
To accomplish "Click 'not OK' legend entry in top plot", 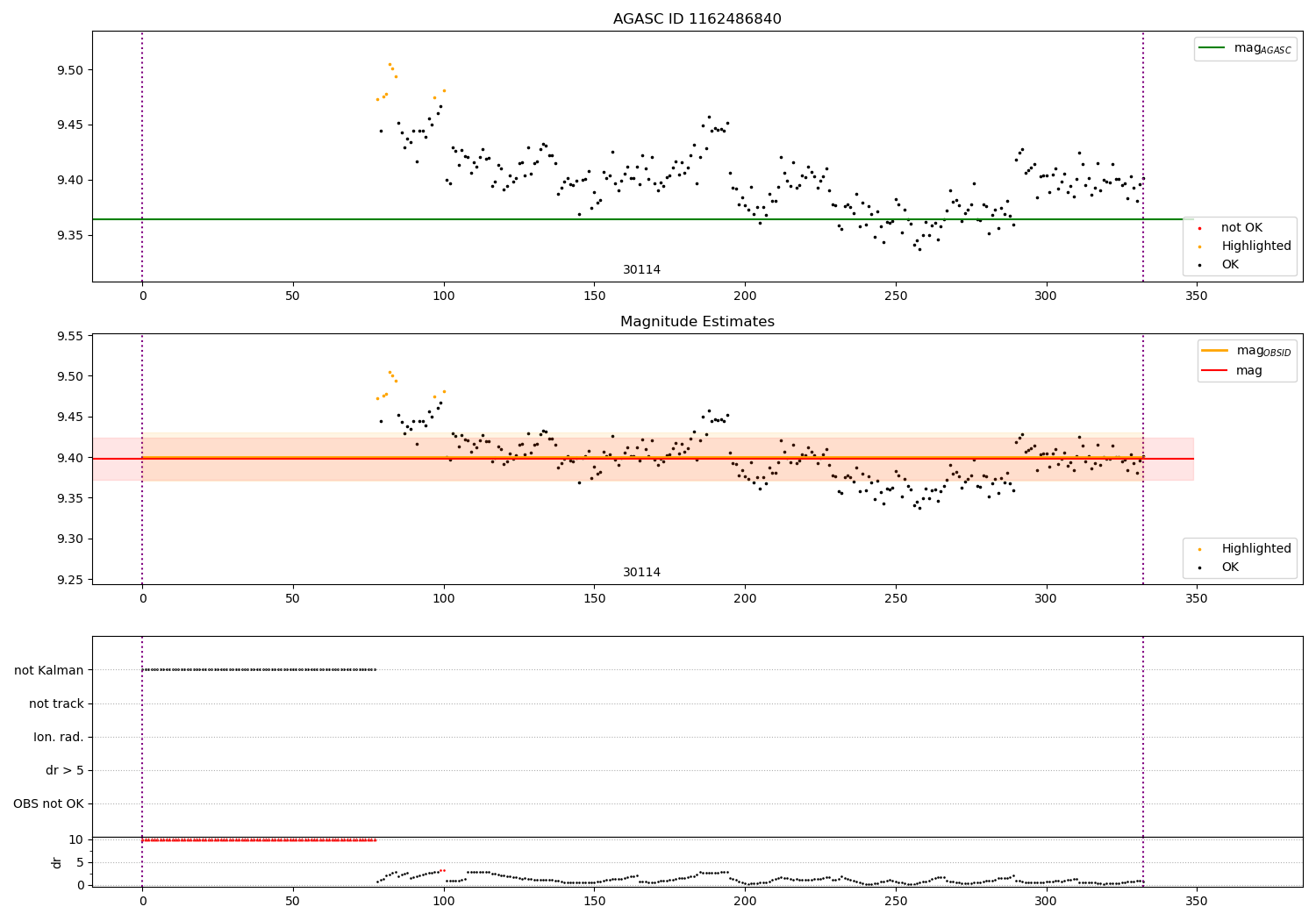I will [1241, 228].
